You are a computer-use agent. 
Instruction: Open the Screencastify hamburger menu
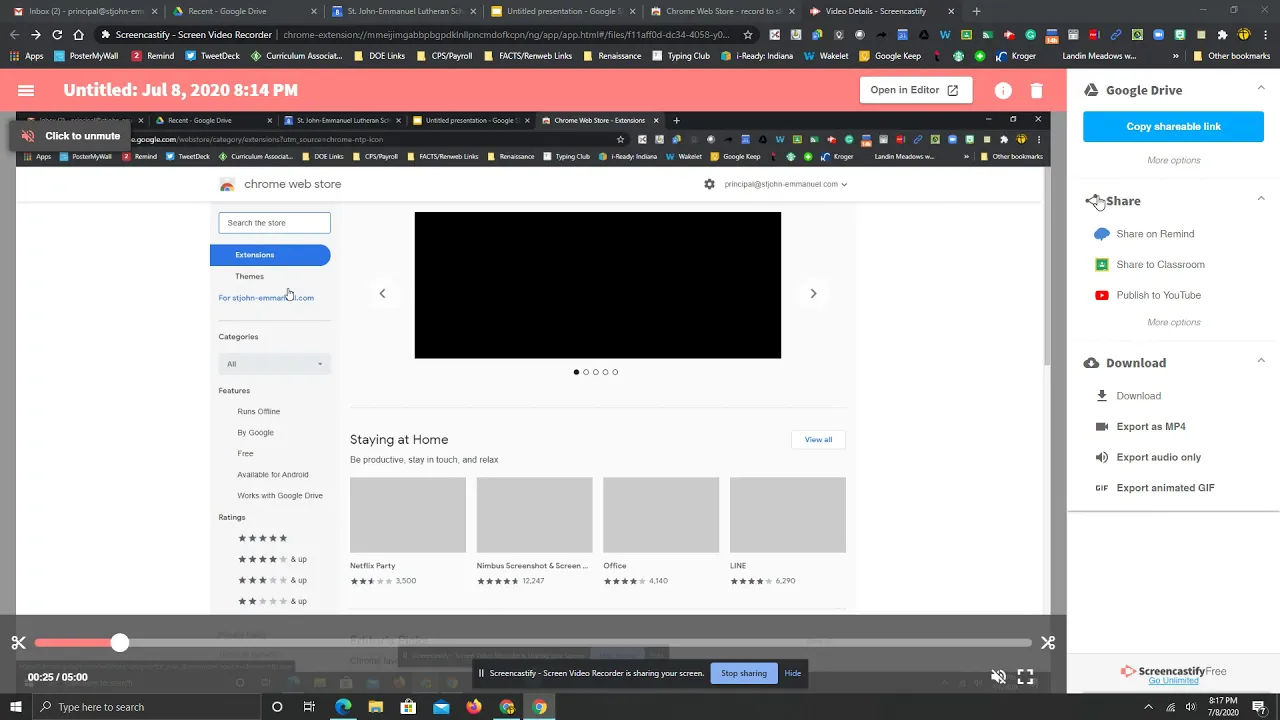[x=26, y=90]
